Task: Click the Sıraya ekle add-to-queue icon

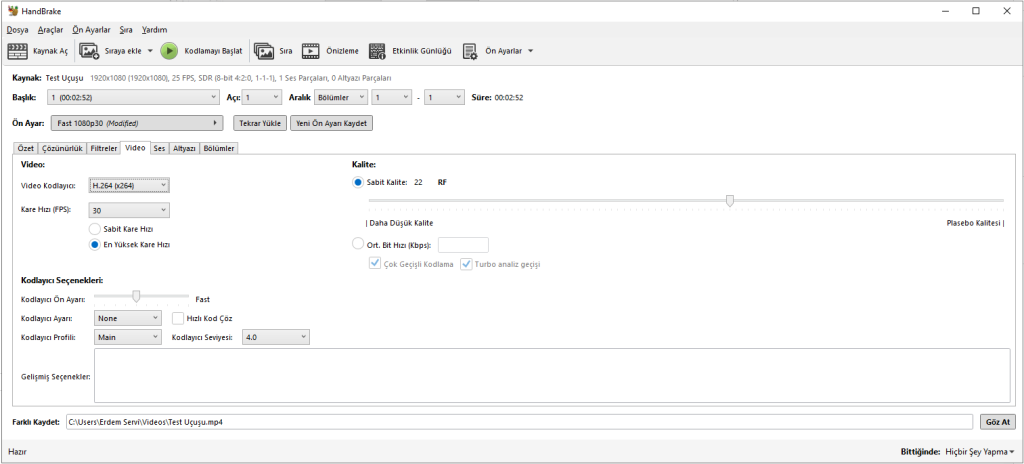Action: pos(89,51)
